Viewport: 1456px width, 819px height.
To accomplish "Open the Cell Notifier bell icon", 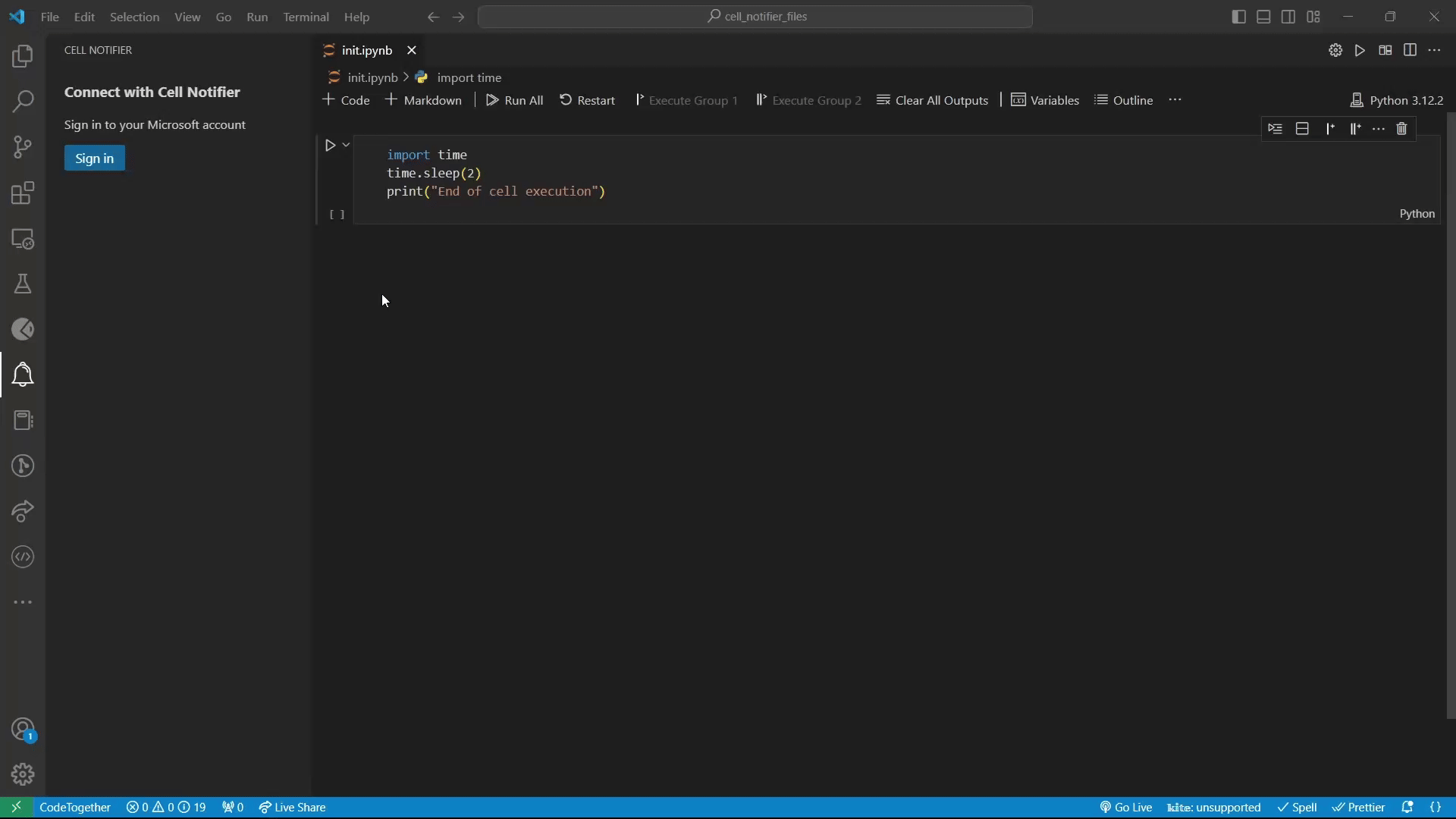I will pos(23,375).
